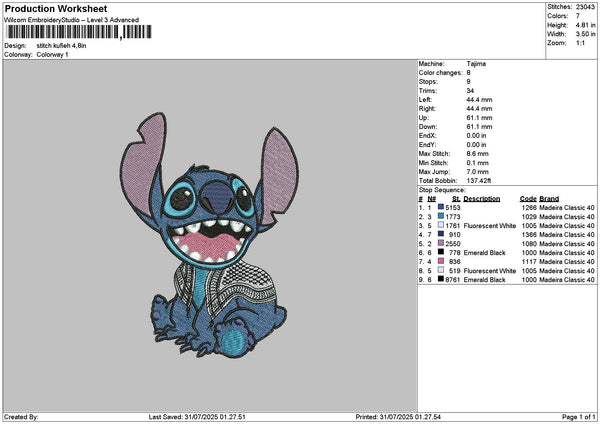This screenshot has height=424, width=600.
Task: Click the Trims value 34
Action: pyautogui.click(x=470, y=91)
